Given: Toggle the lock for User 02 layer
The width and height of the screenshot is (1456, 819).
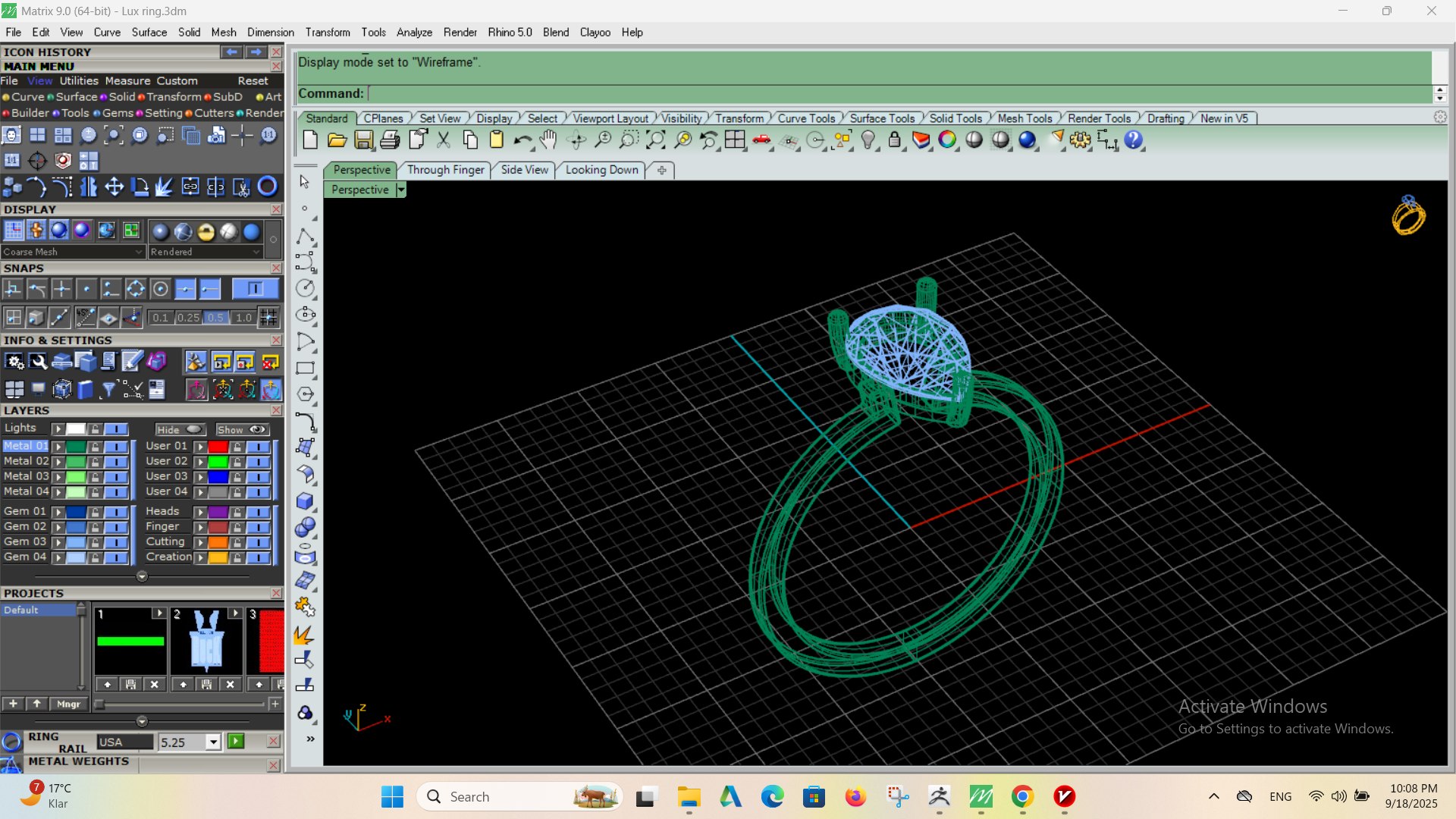Looking at the screenshot, I should click(237, 462).
